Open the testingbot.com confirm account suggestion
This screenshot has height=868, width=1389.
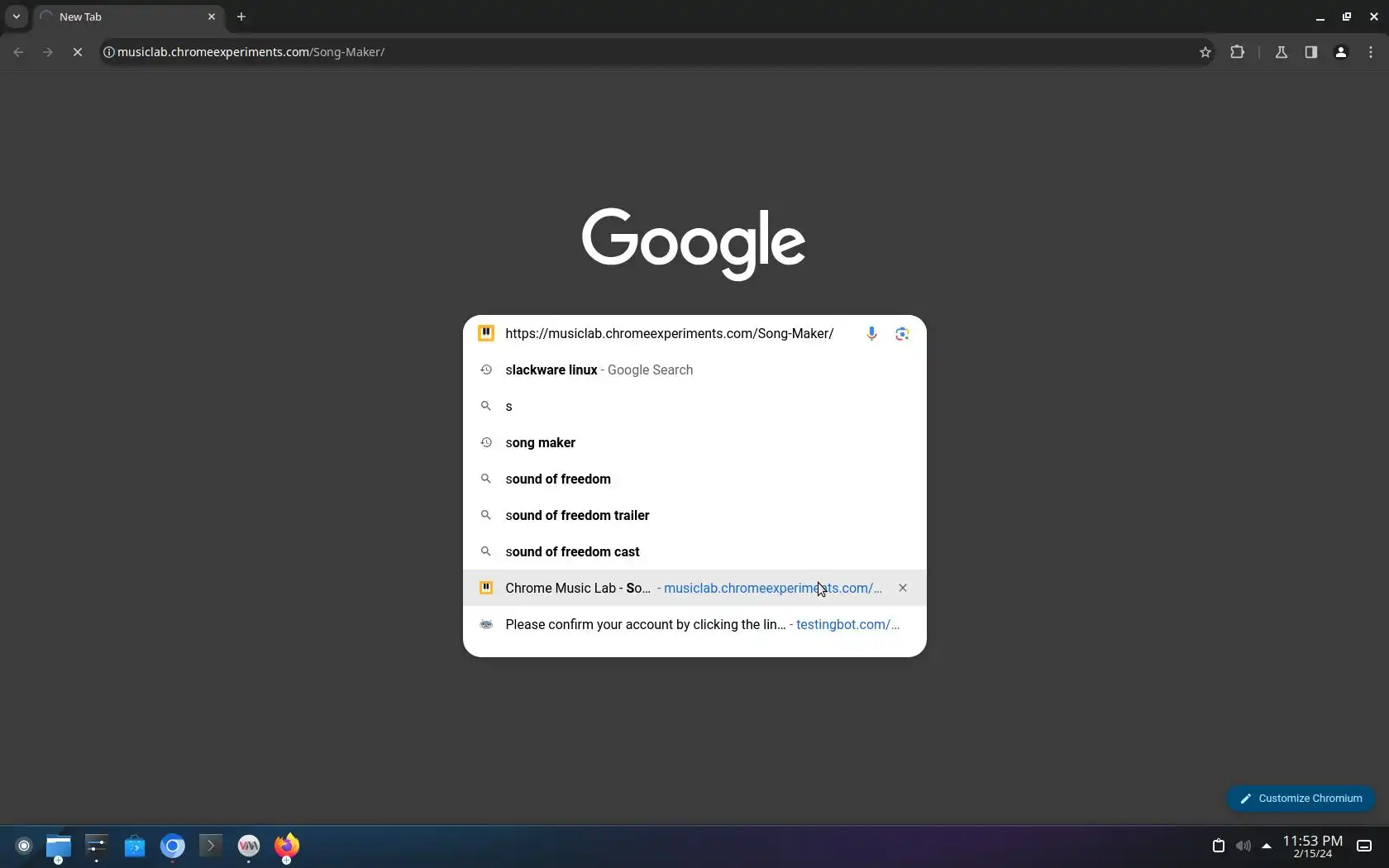(x=694, y=624)
